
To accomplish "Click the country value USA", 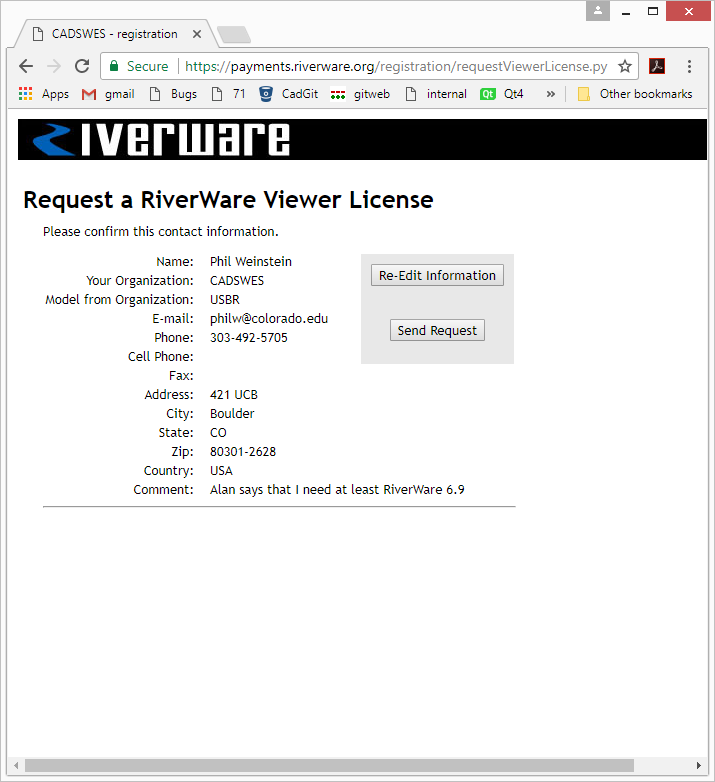I will (221, 470).
